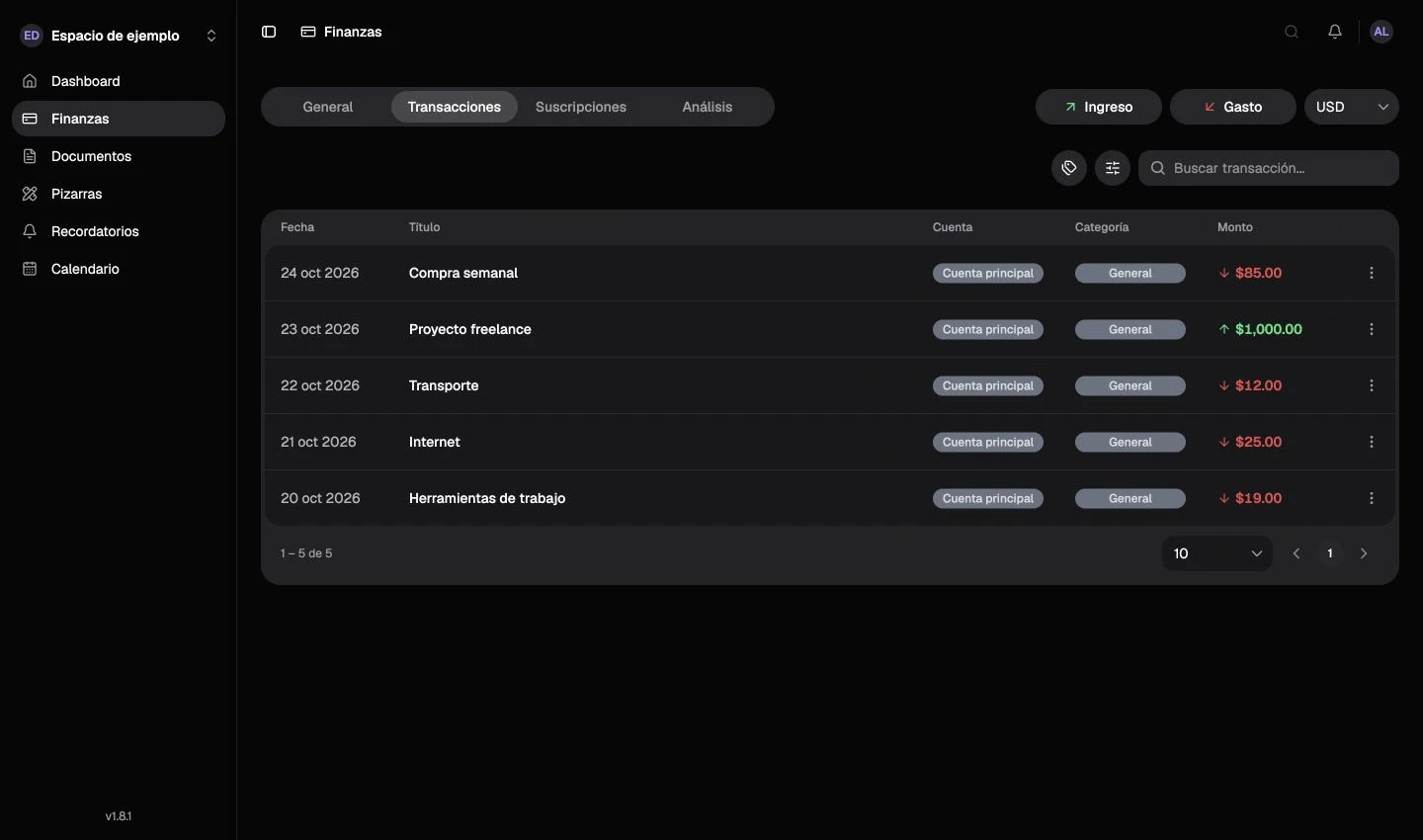Open Calendario in the sidebar
The image size is (1423, 840).
(x=119, y=269)
